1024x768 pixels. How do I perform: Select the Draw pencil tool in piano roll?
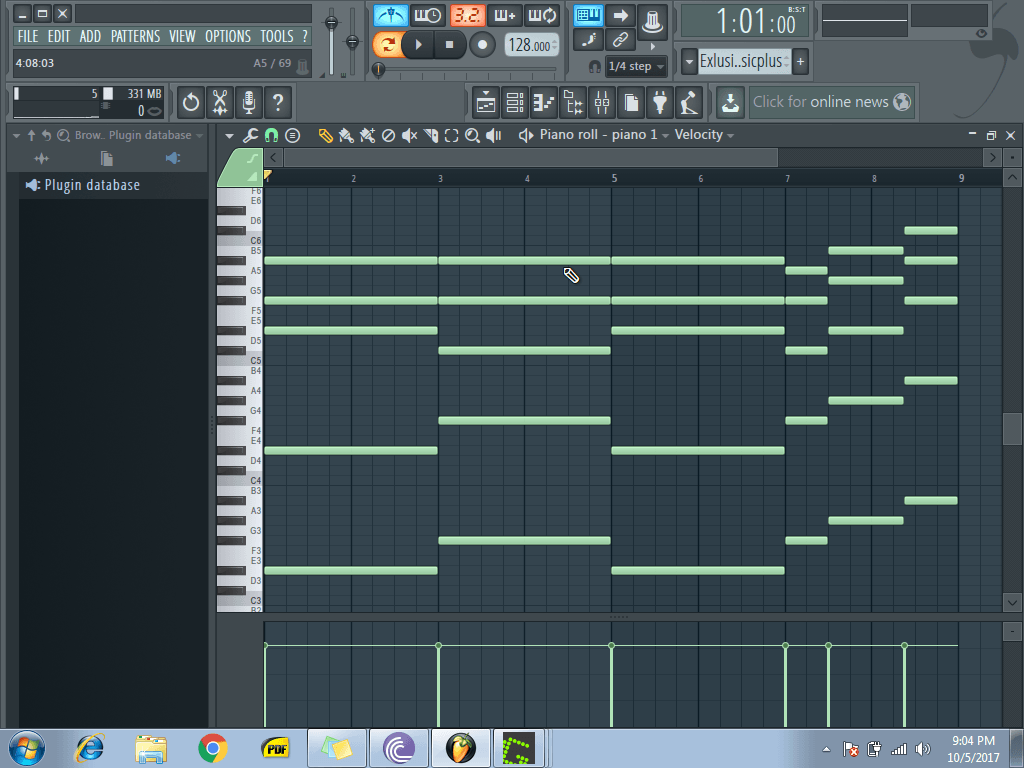pyautogui.click(x=325, y=135)
